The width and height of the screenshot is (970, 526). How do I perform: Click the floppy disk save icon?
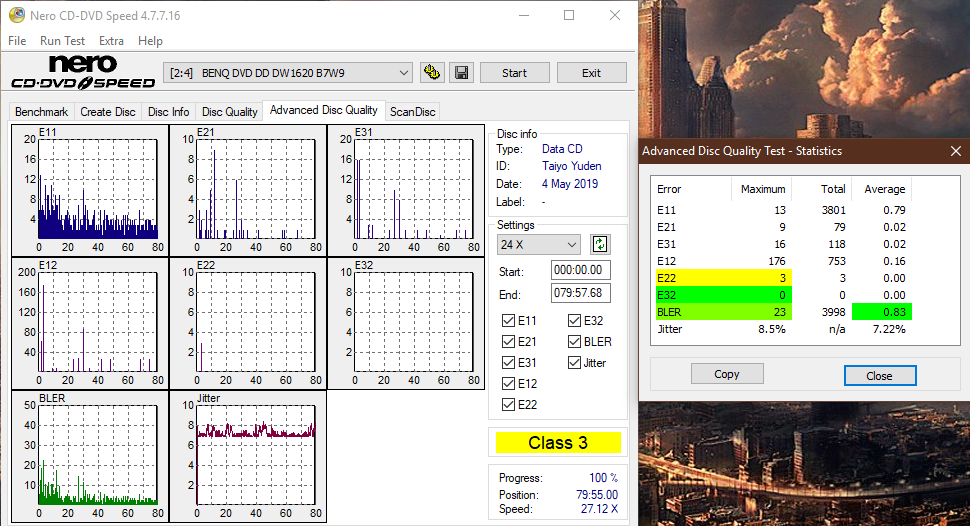[x=461, y=73]
